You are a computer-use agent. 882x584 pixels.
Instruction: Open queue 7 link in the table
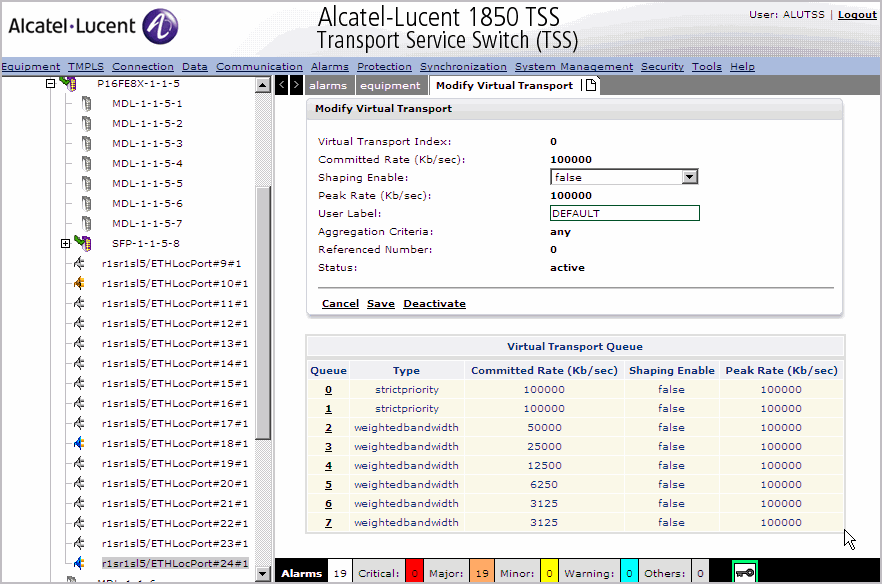[x=328, y=523]
